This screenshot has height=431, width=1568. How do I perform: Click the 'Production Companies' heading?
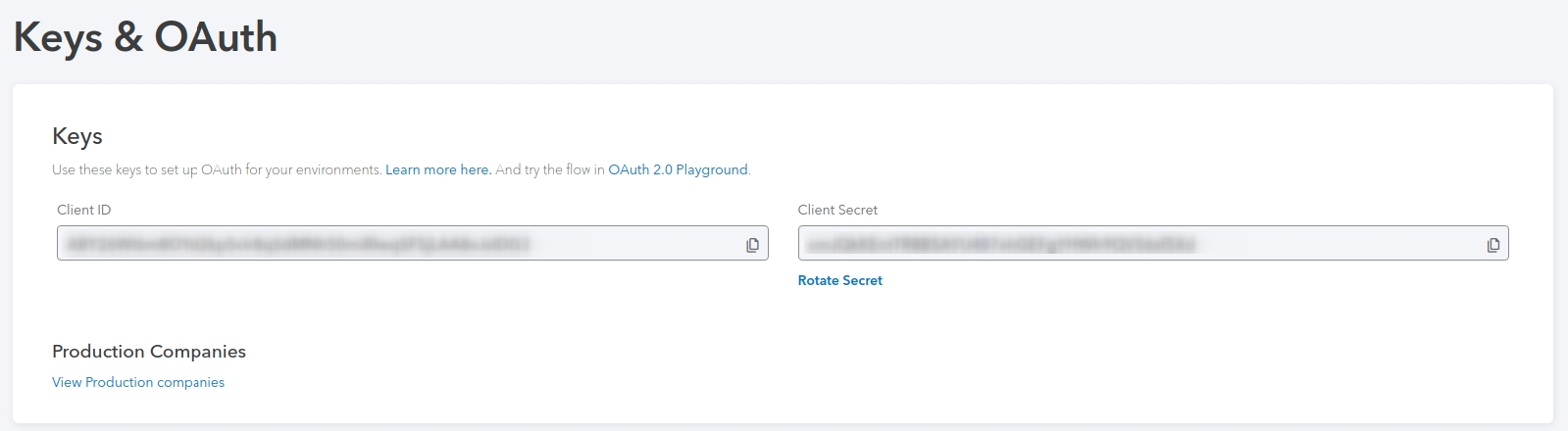(x=149, y=351)
